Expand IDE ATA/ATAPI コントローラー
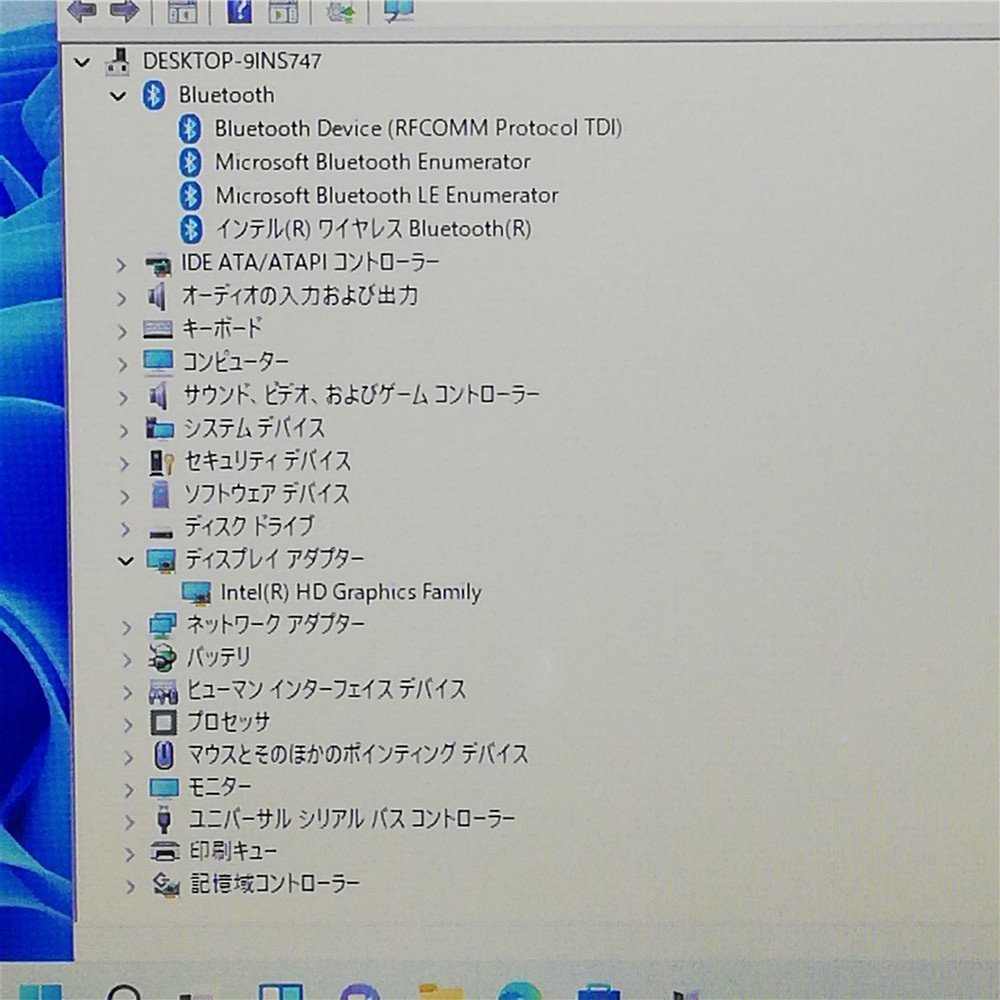 pyautogui.click(x=121, y=265)
